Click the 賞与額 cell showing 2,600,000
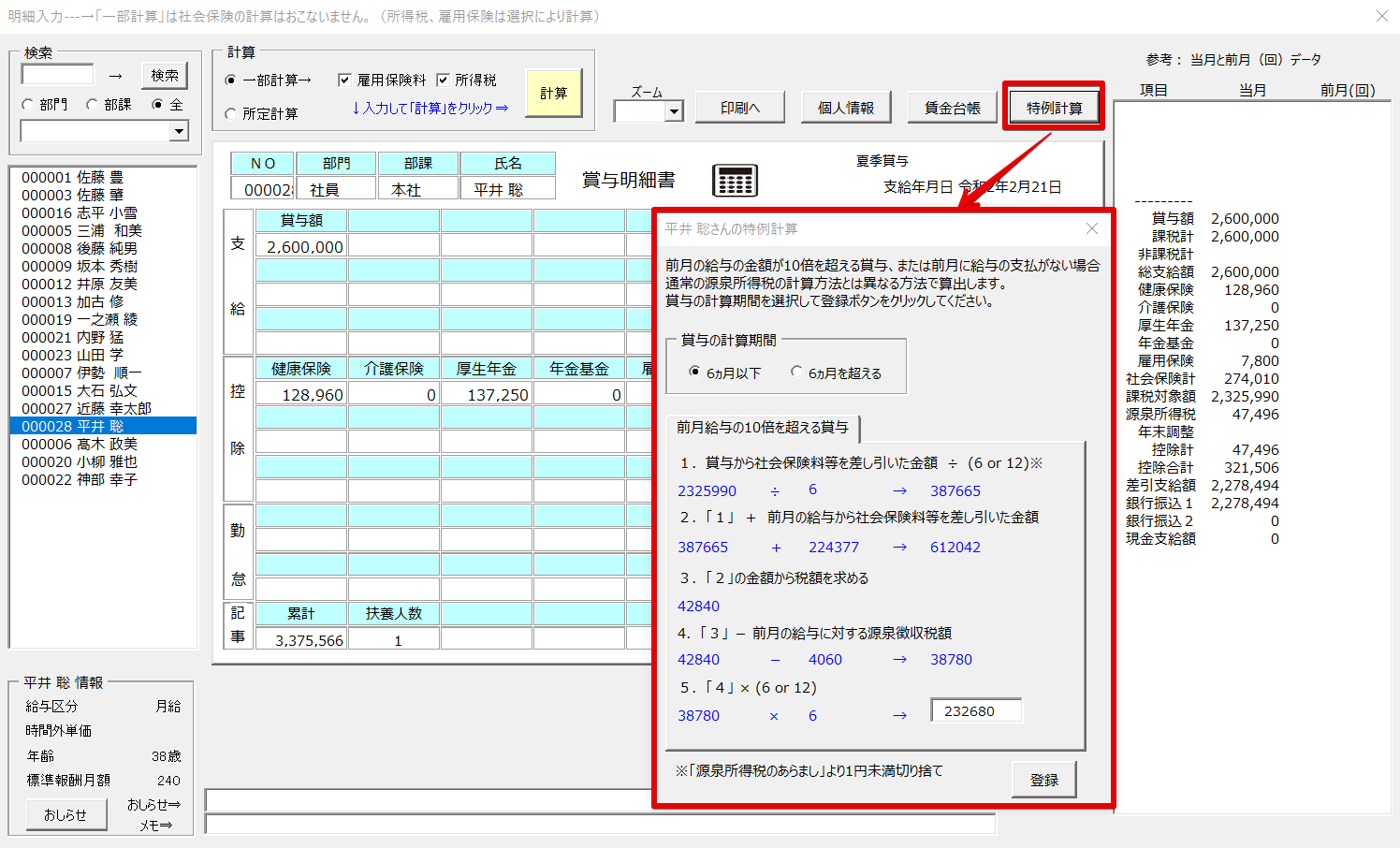This screenshot has height=848, width=1400. [x=301, y=246]
